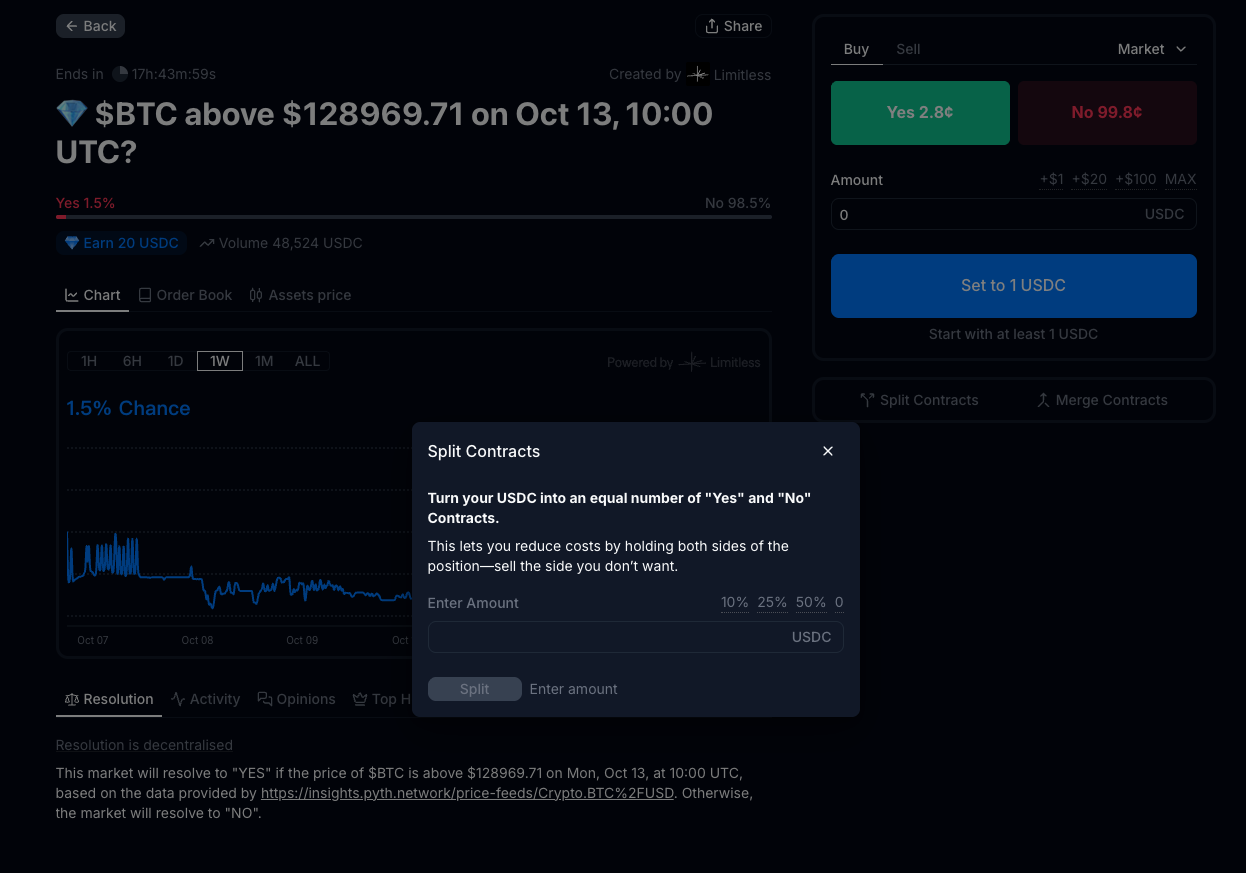Open the Merge Contracts icon button
The height and width of the screenshot is (873, 1246).
point(1101,400)
